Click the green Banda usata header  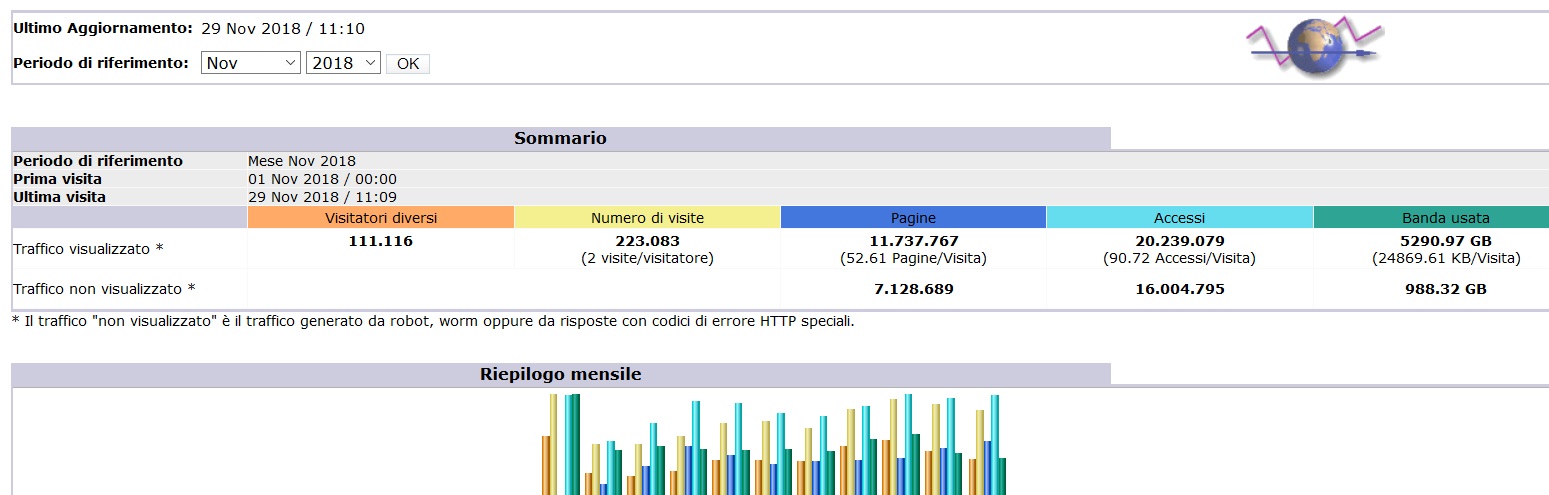[x=1445, y=218]
